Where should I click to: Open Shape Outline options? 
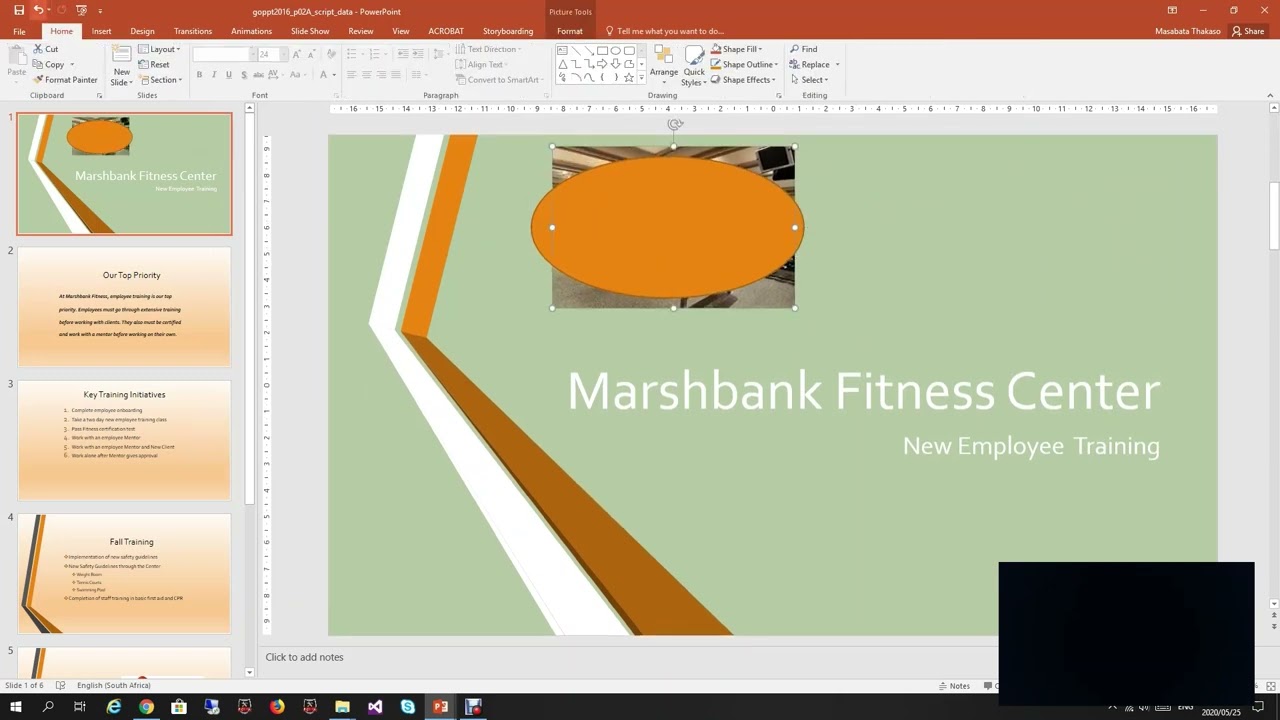(x=744, y=64)
